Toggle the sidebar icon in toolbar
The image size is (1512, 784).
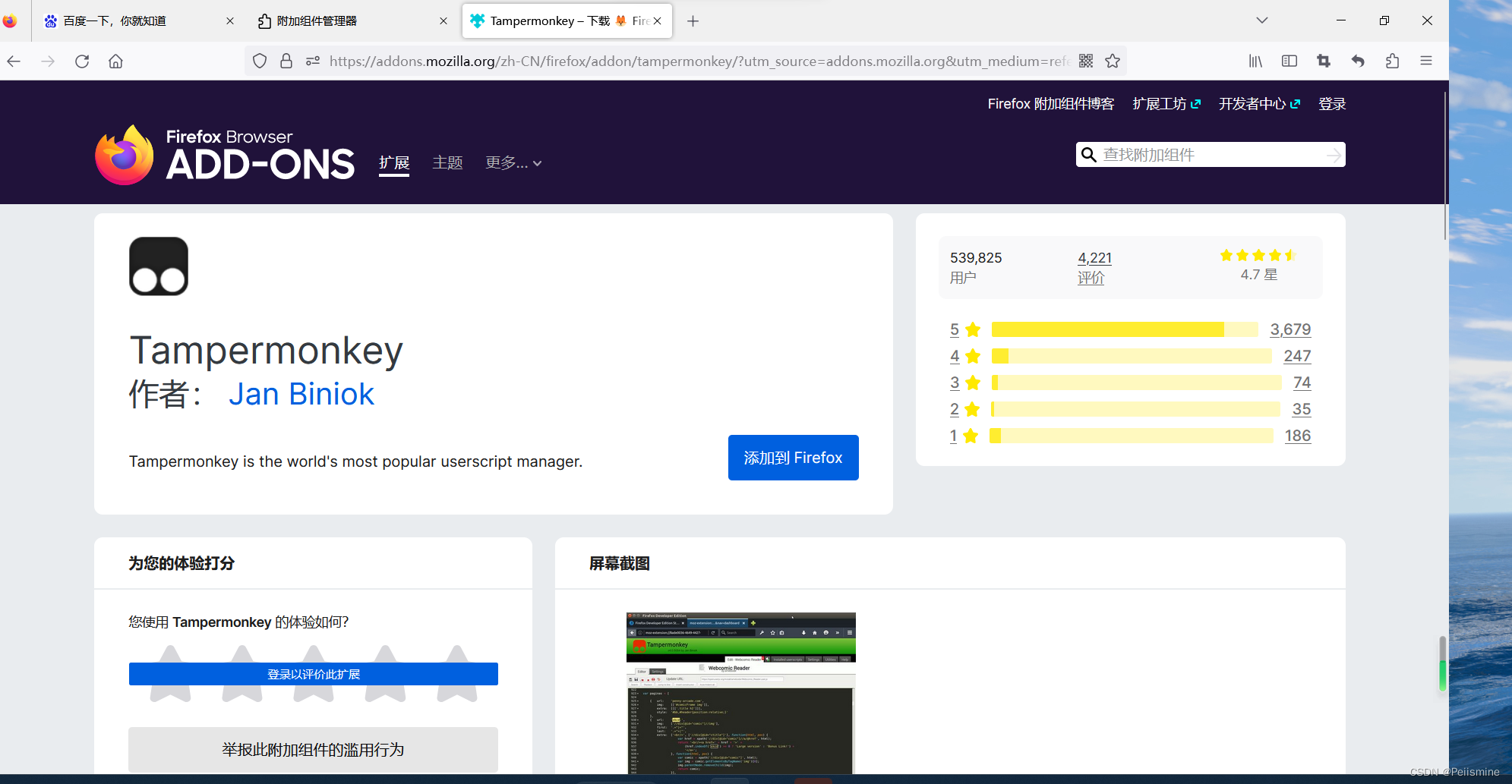point(1289,61)
